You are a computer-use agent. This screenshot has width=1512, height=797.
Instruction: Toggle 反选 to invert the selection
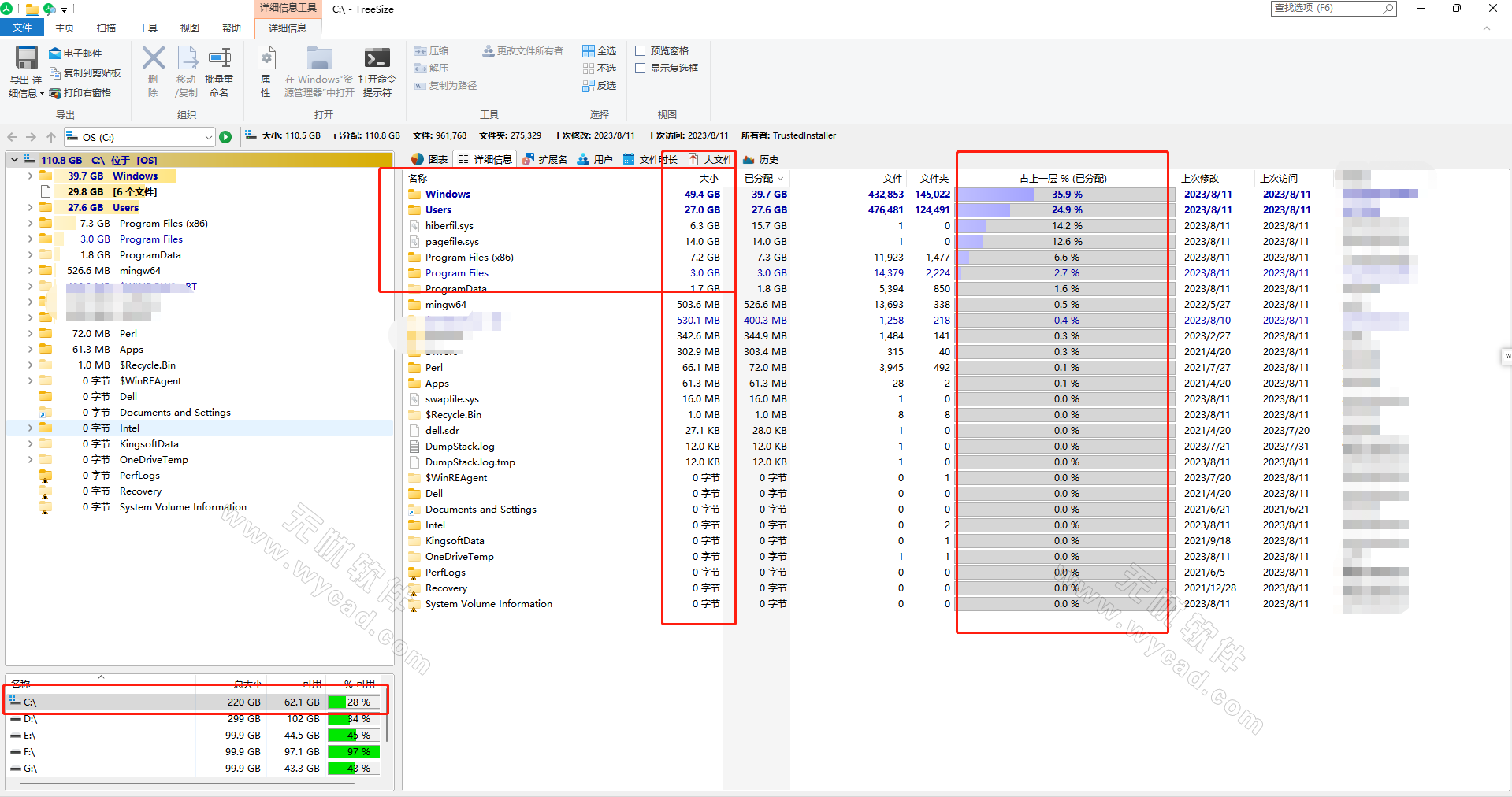(600, 86)
